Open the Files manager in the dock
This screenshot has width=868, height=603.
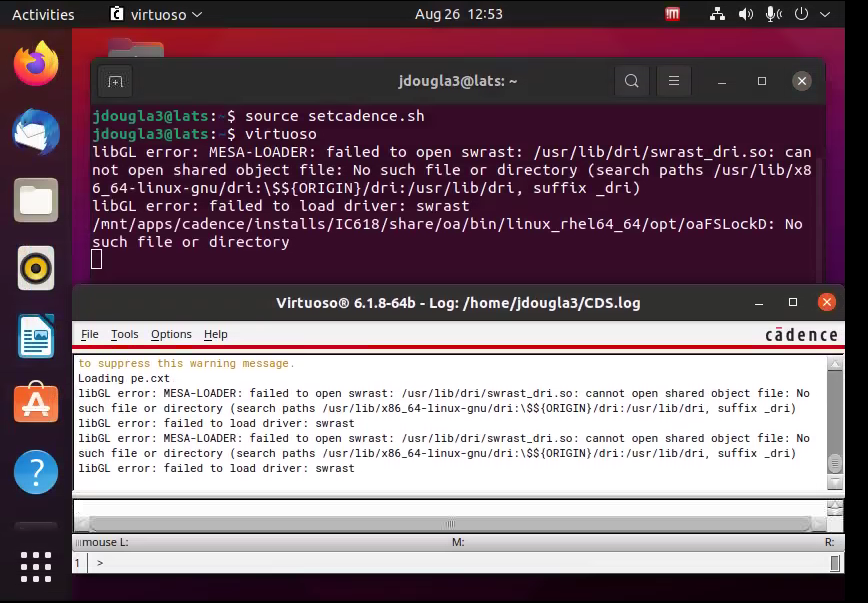[36, 200]
